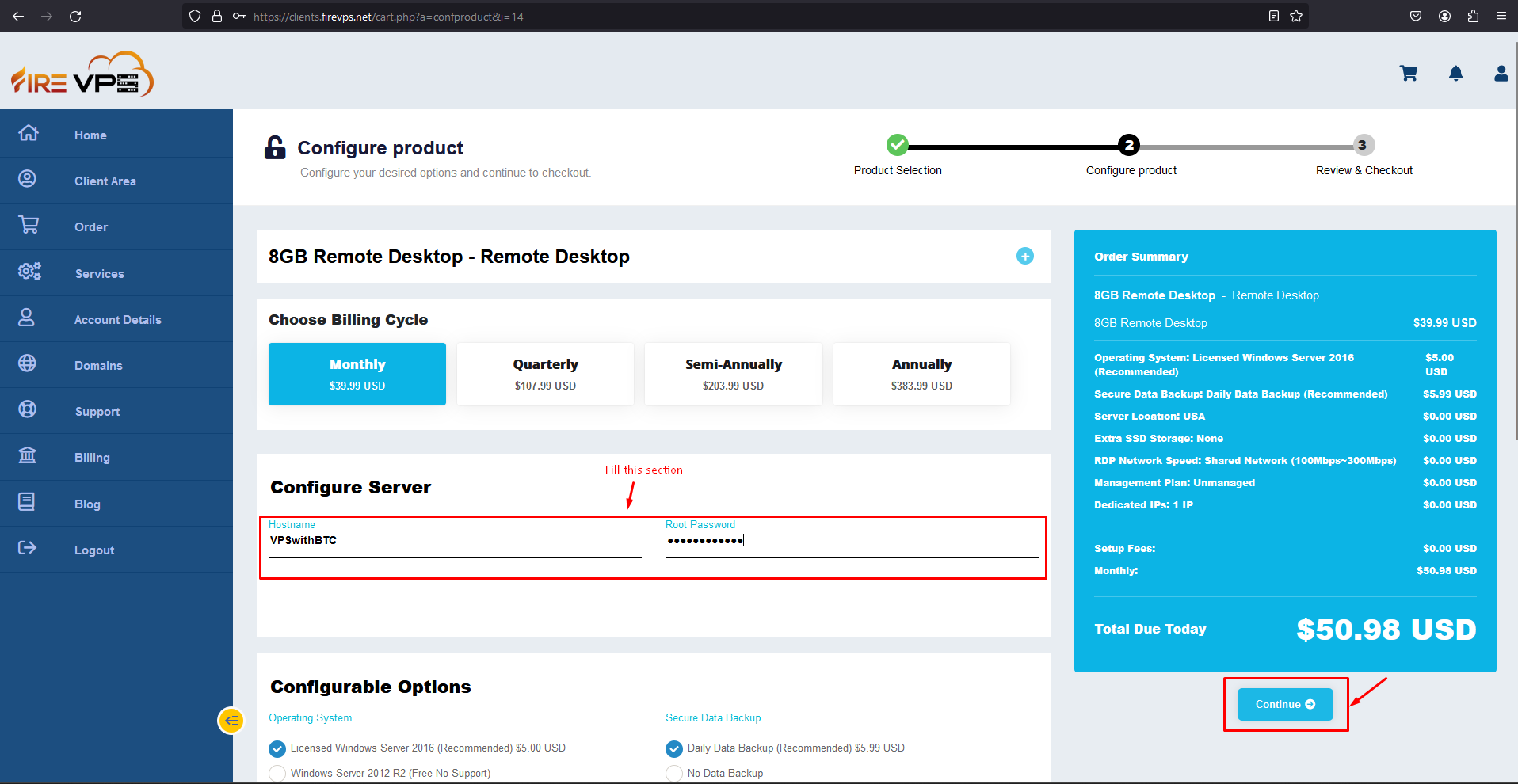
Task: Open the browser extensions puzzle icon
Action: pyautogui.click(x=1473, y=16)
